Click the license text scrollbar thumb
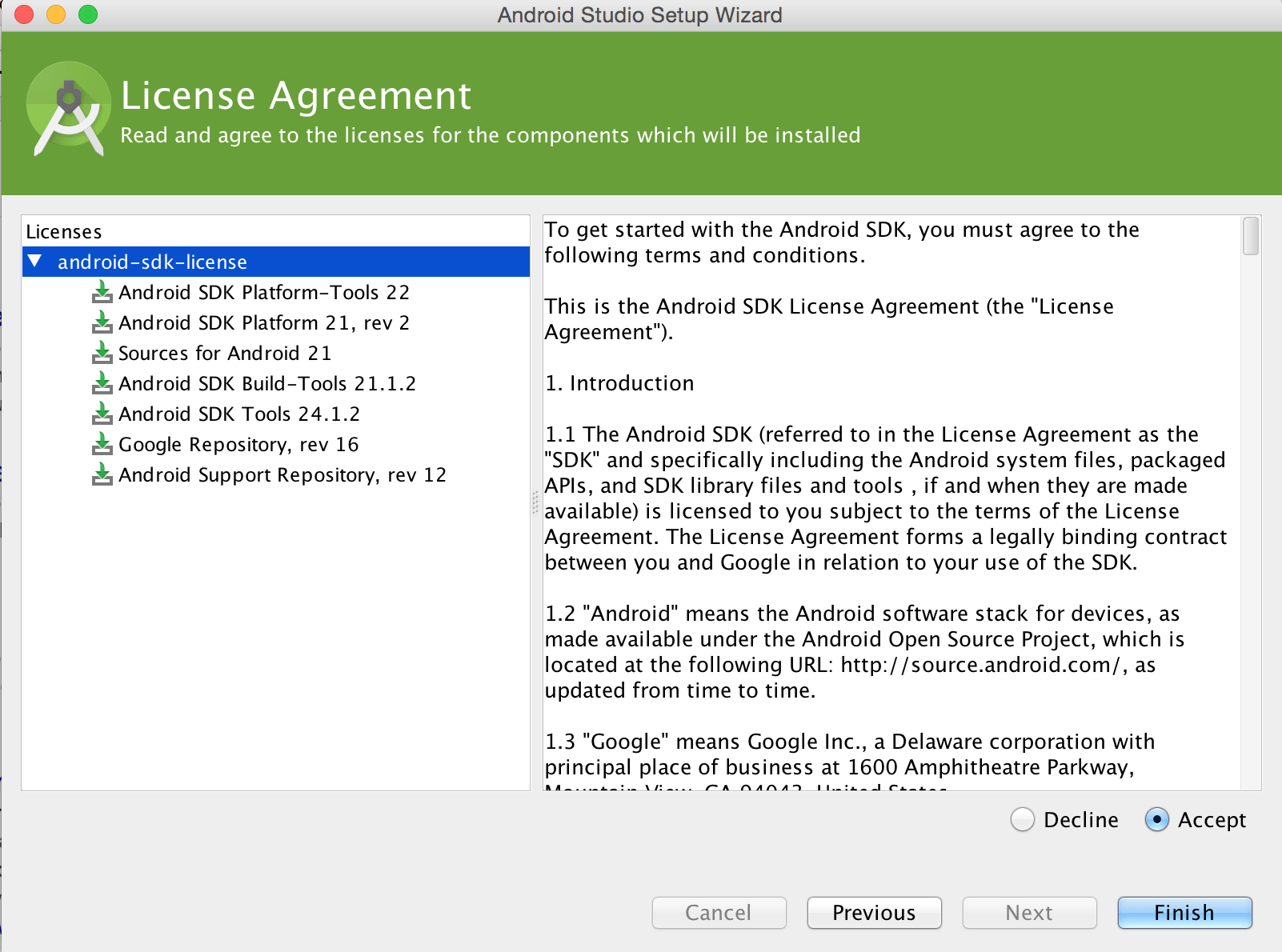Viewport: 1282px width, 952px height. click(1251, 236)
